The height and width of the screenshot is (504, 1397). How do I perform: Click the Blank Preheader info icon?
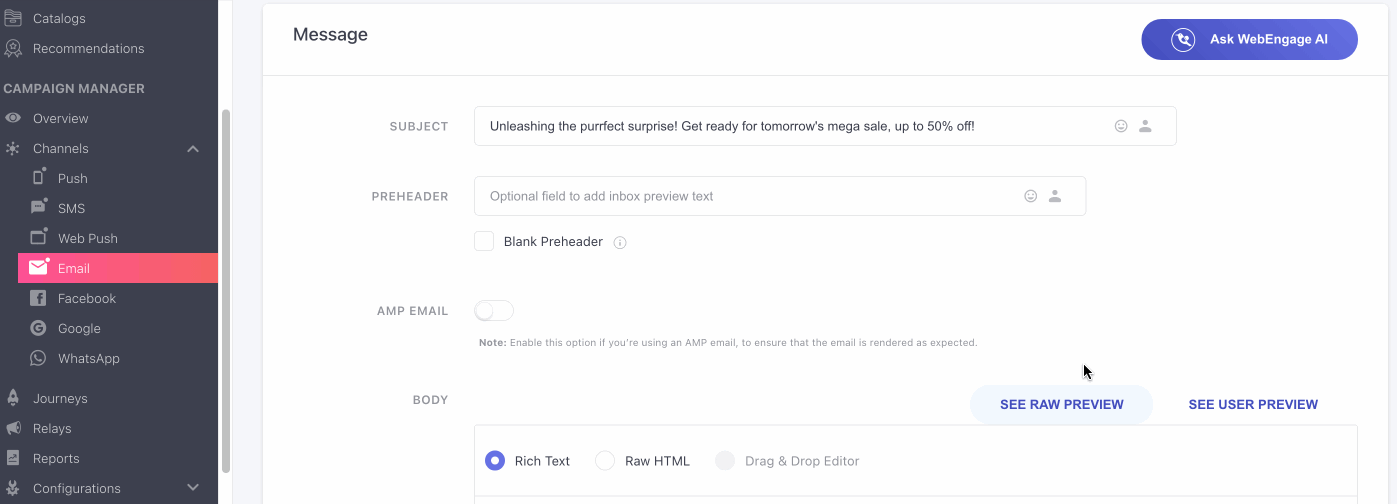[x=620, y=242]
